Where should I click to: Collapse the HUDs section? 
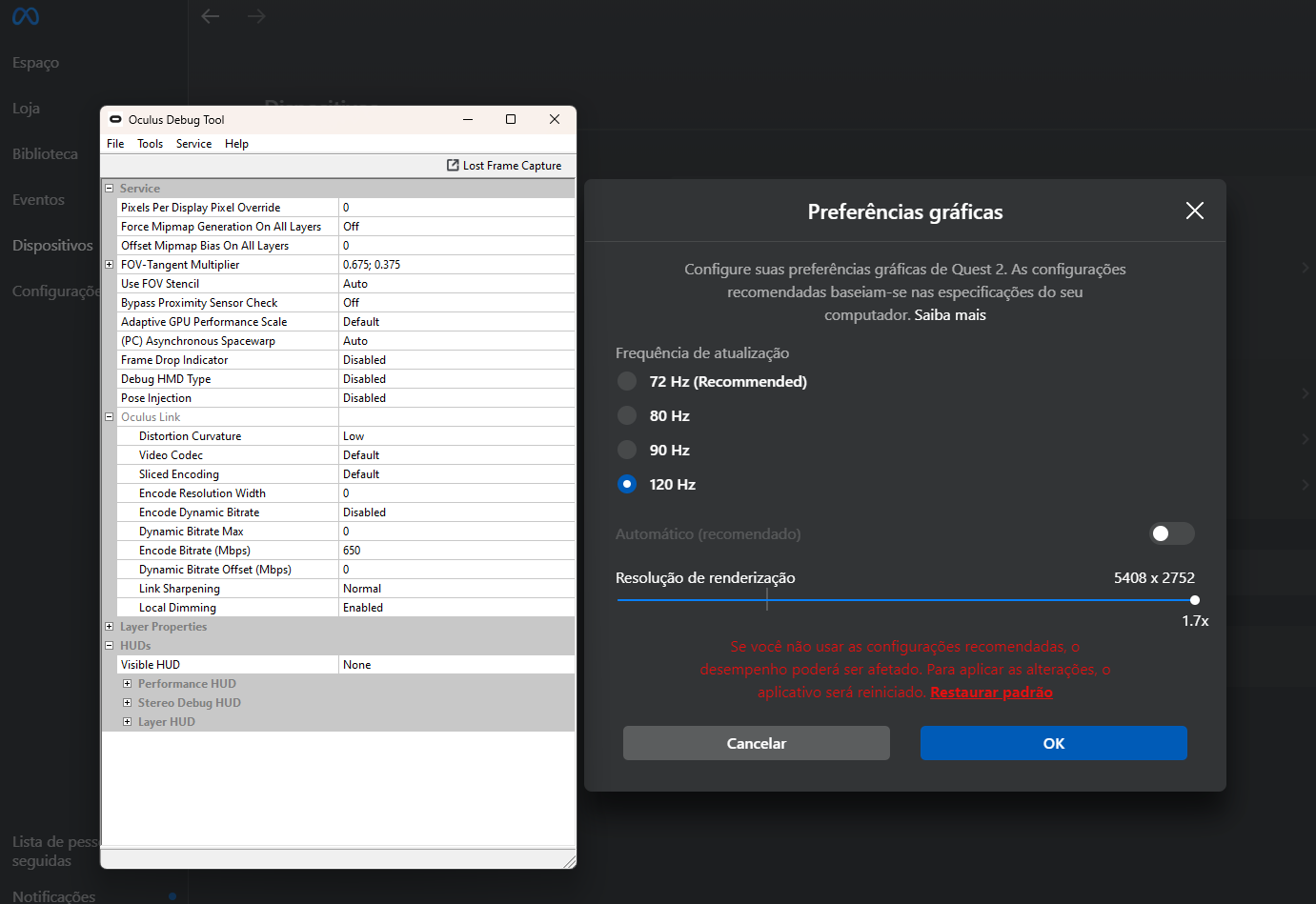[109, 646]
